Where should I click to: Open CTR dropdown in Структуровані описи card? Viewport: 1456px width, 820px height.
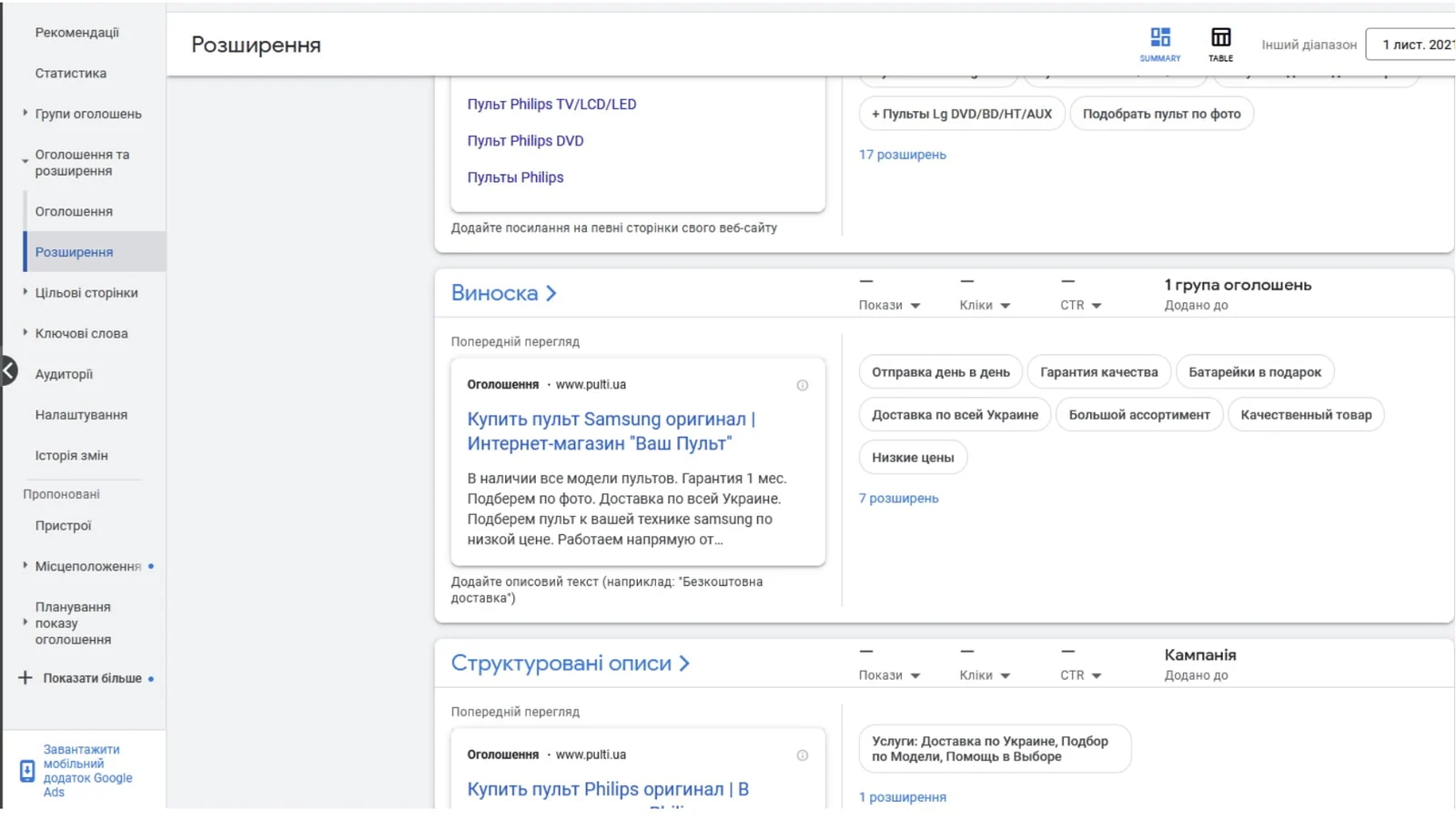coord(1081,675)
